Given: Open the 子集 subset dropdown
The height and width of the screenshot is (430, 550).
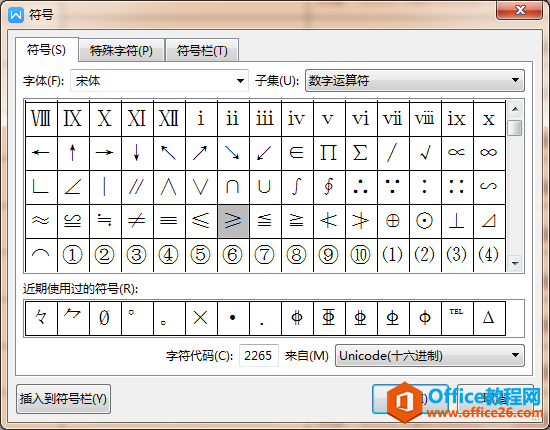Looking at the screenshot, I should [x=415, y=81].
